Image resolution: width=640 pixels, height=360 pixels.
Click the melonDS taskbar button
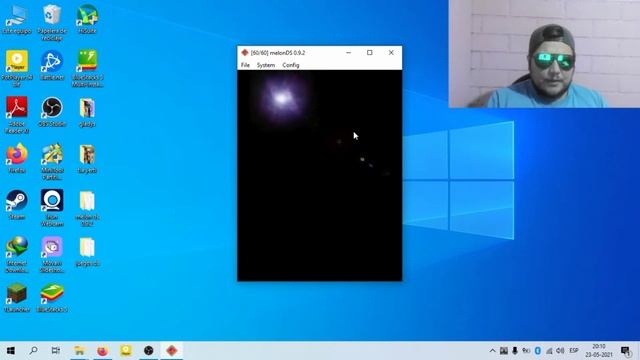point(172,351)
